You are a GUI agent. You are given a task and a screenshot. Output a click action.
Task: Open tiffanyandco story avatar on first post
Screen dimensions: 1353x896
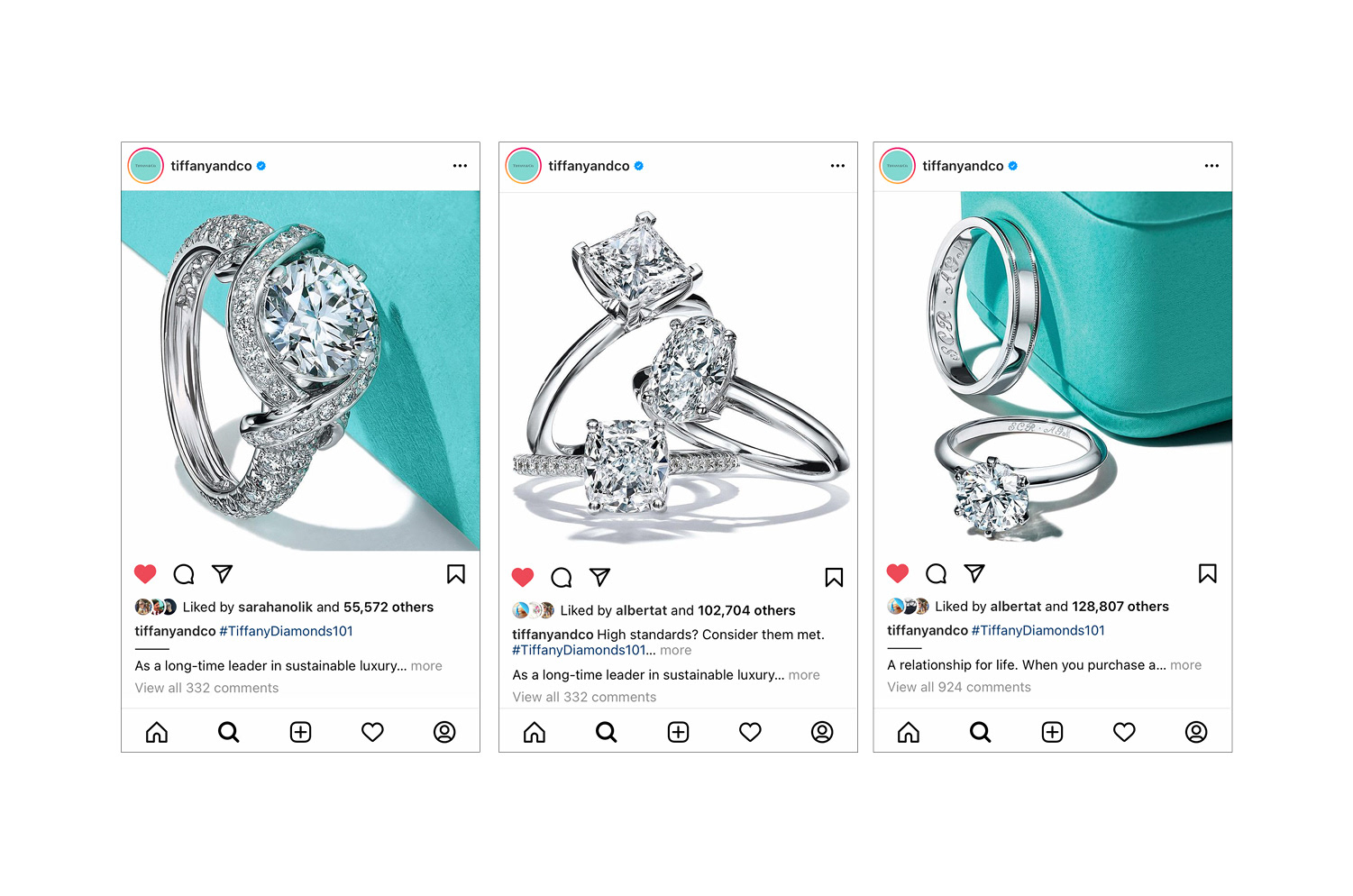click(146, 166)
